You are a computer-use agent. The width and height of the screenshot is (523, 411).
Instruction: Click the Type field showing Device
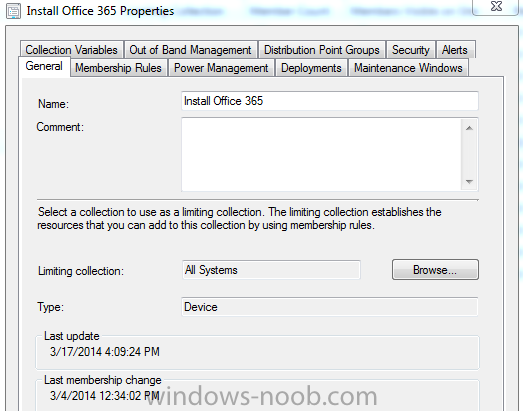point(330,307)
